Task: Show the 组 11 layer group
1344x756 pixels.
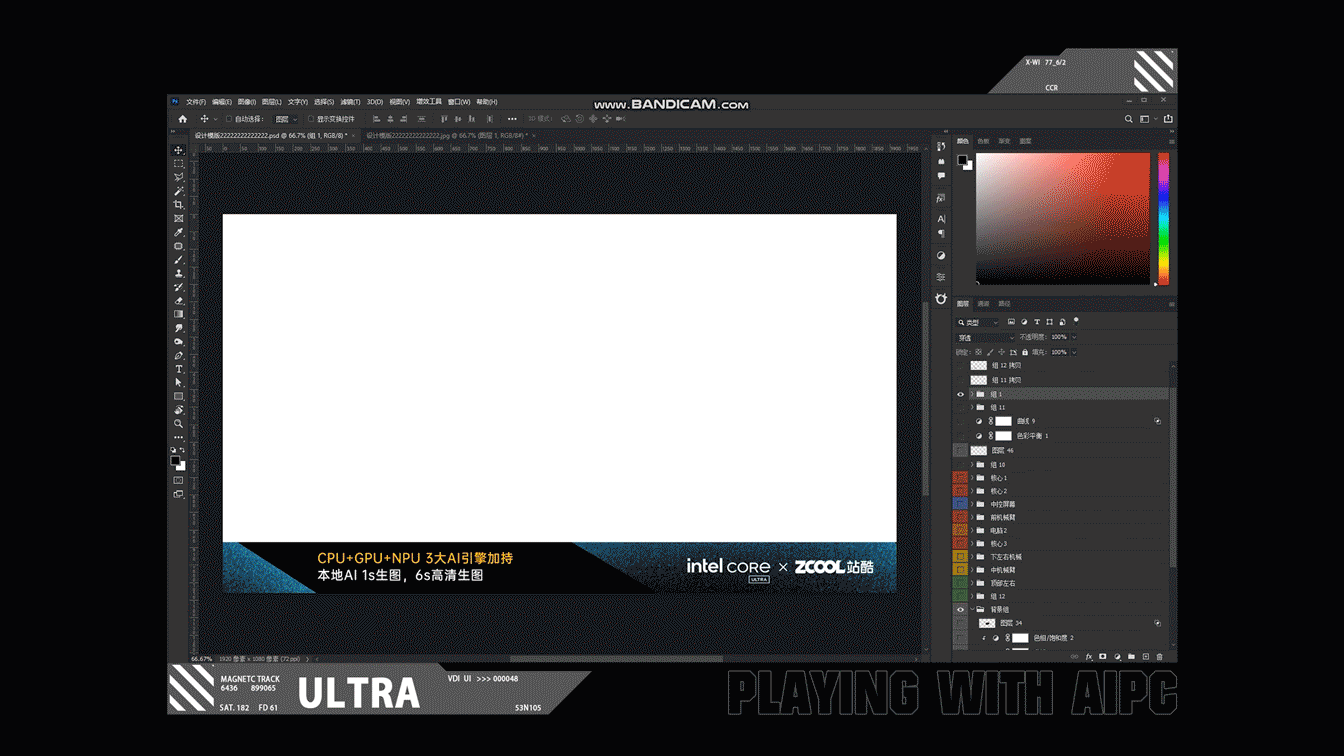Action: (961, 407)
